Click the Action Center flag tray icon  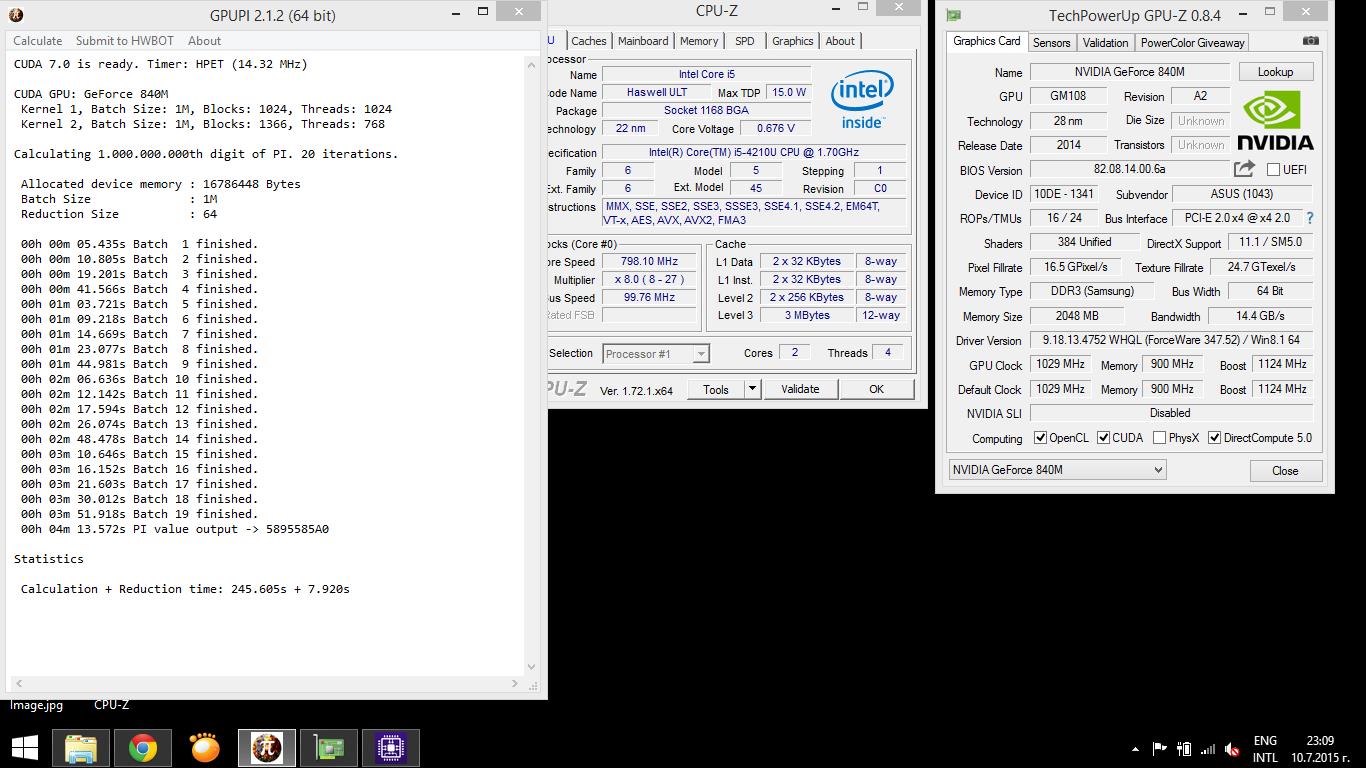[1160, 748]
